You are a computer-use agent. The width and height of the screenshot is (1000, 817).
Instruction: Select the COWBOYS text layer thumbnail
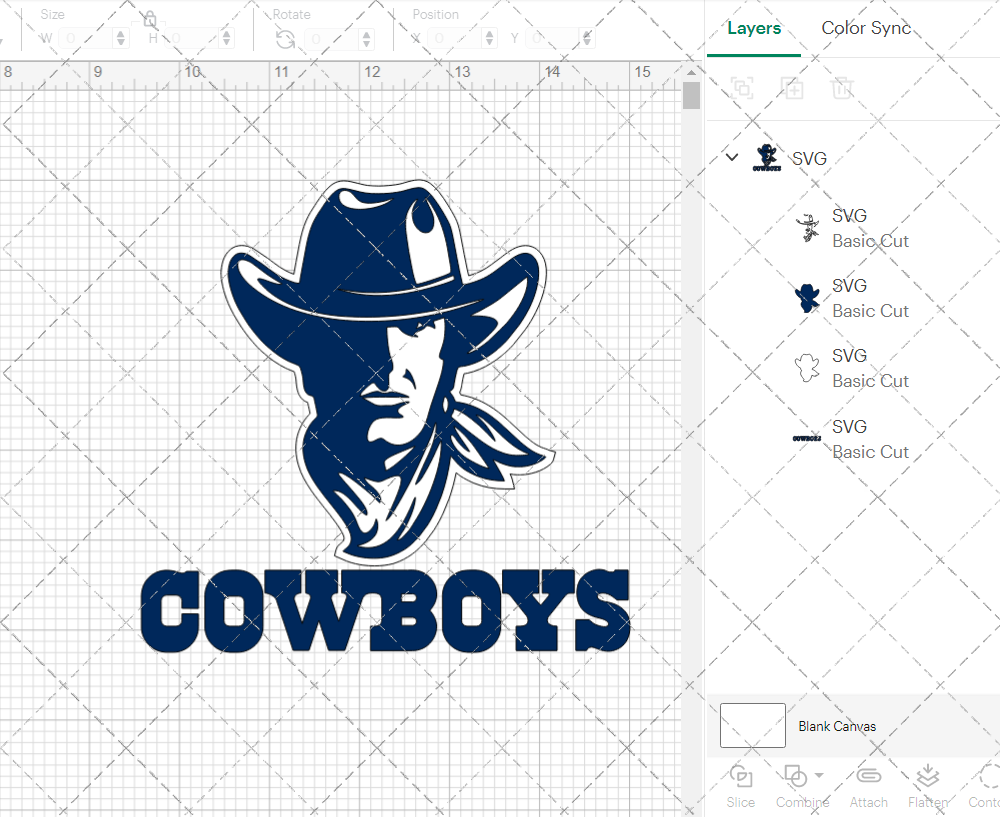tap(807, 438)
